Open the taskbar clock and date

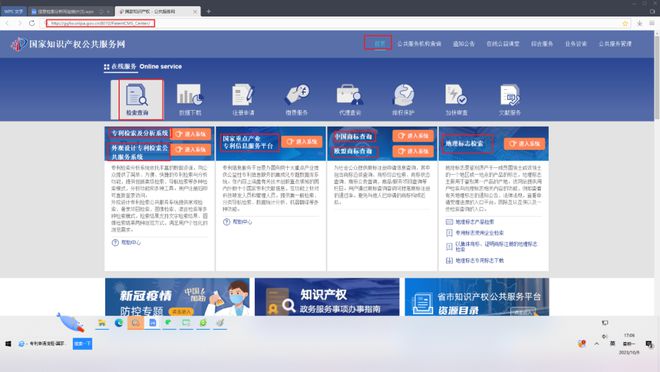(629, 344)
